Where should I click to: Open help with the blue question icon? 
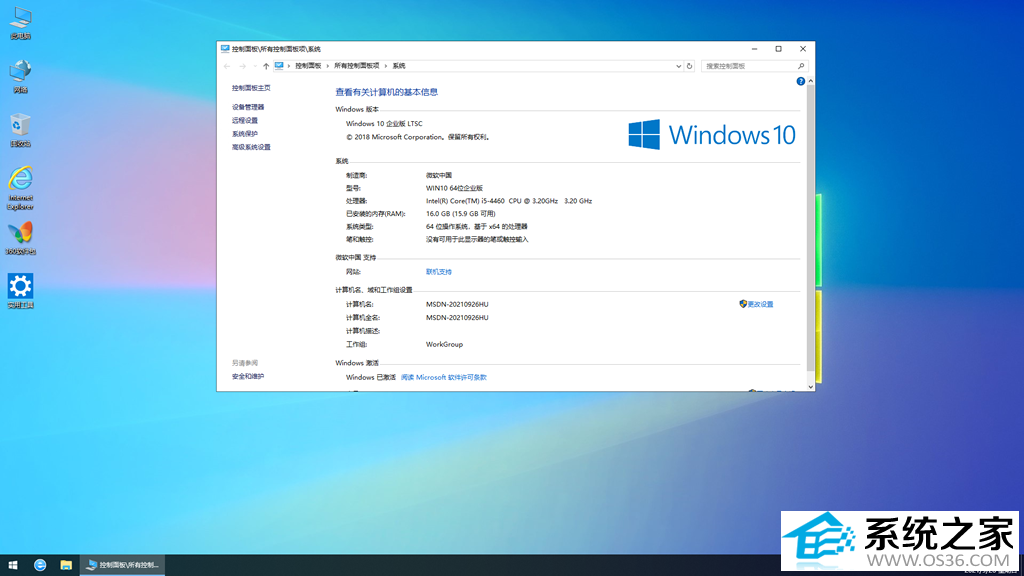point(801,82)
